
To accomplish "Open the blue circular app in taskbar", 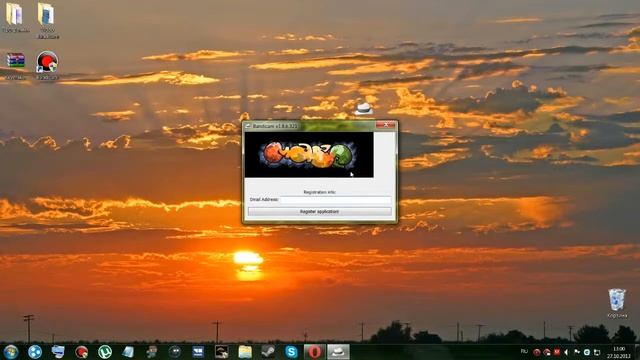I will tap(35, 351).
